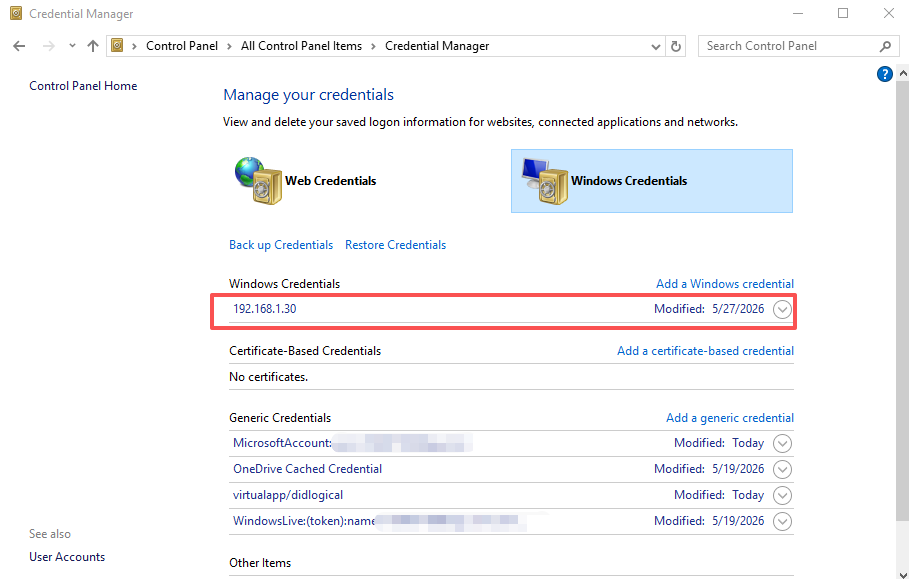909x579 pixels.
Task: Expand the virtualapp/didlogical chevron
Action: 782,495
